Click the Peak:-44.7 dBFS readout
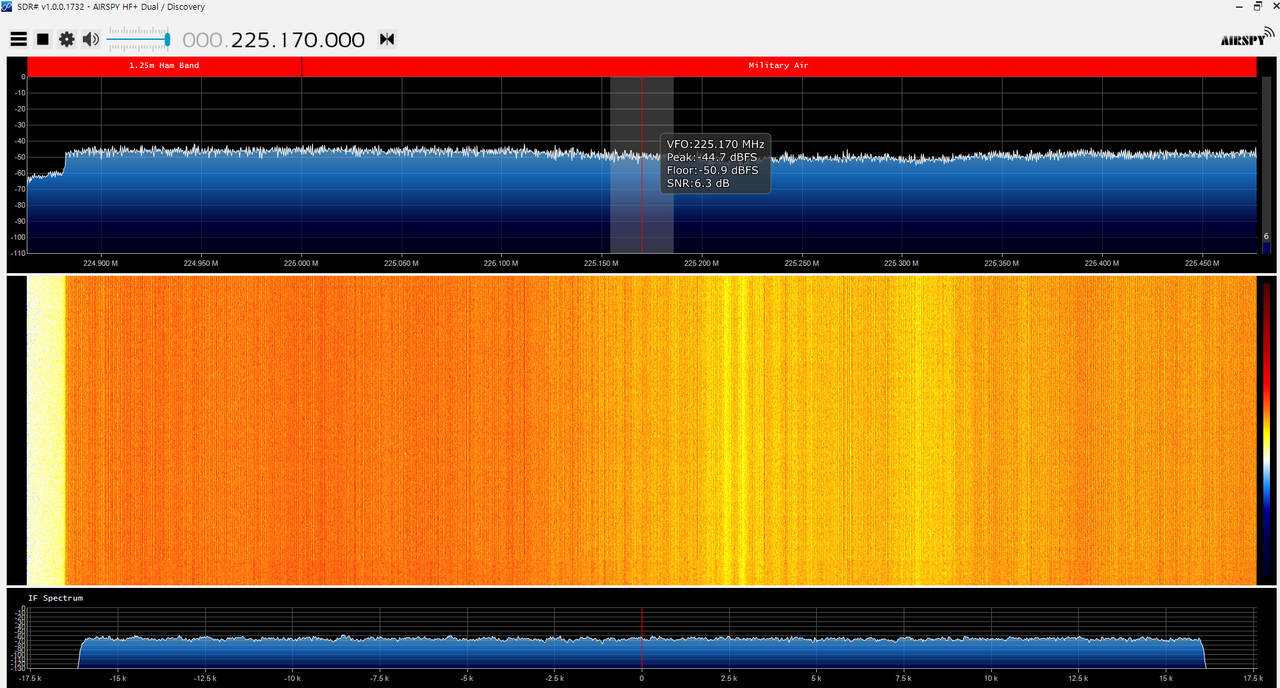 (711, 158)
